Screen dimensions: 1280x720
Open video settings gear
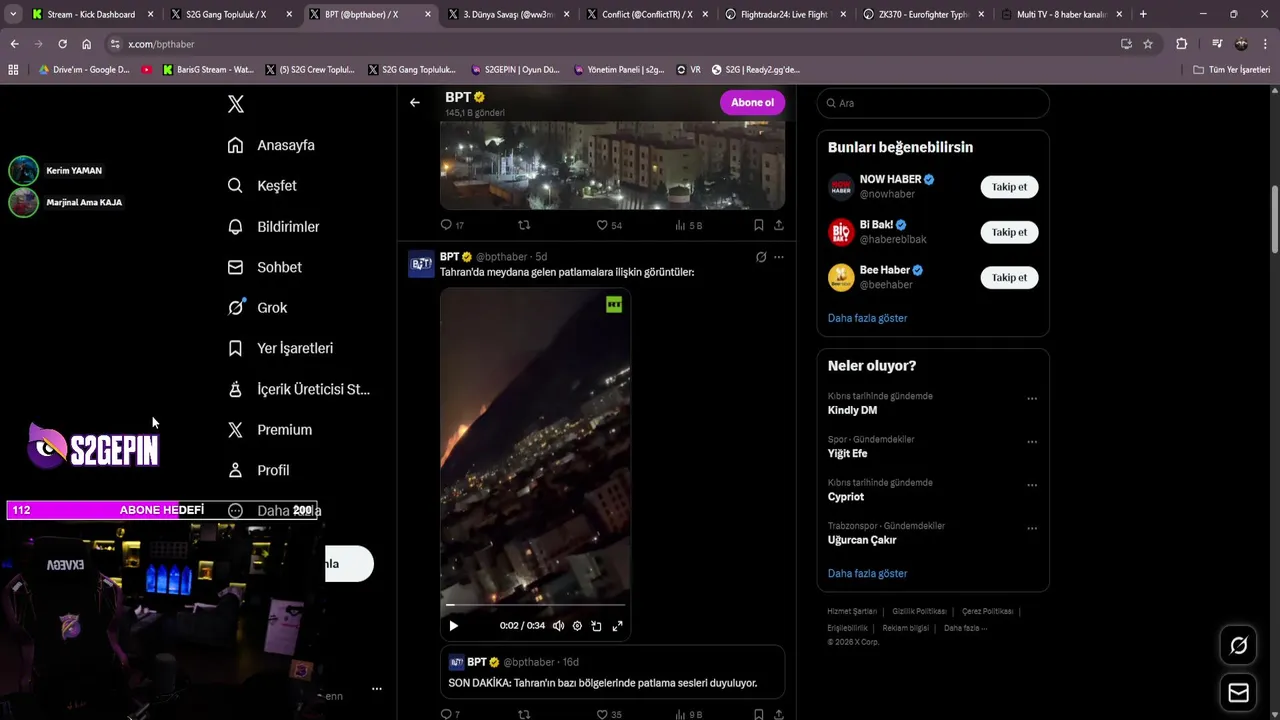pyautogui.click(x=577, y=626)
